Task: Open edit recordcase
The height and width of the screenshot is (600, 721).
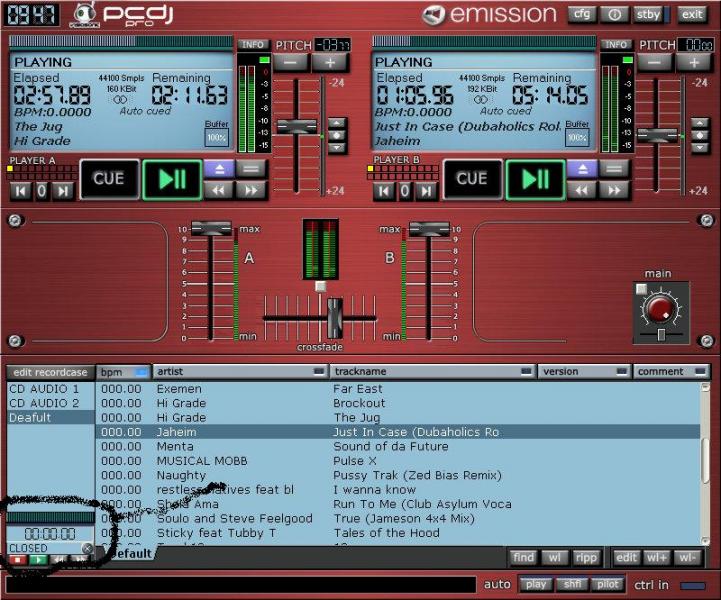Action: tap(50, 372)
